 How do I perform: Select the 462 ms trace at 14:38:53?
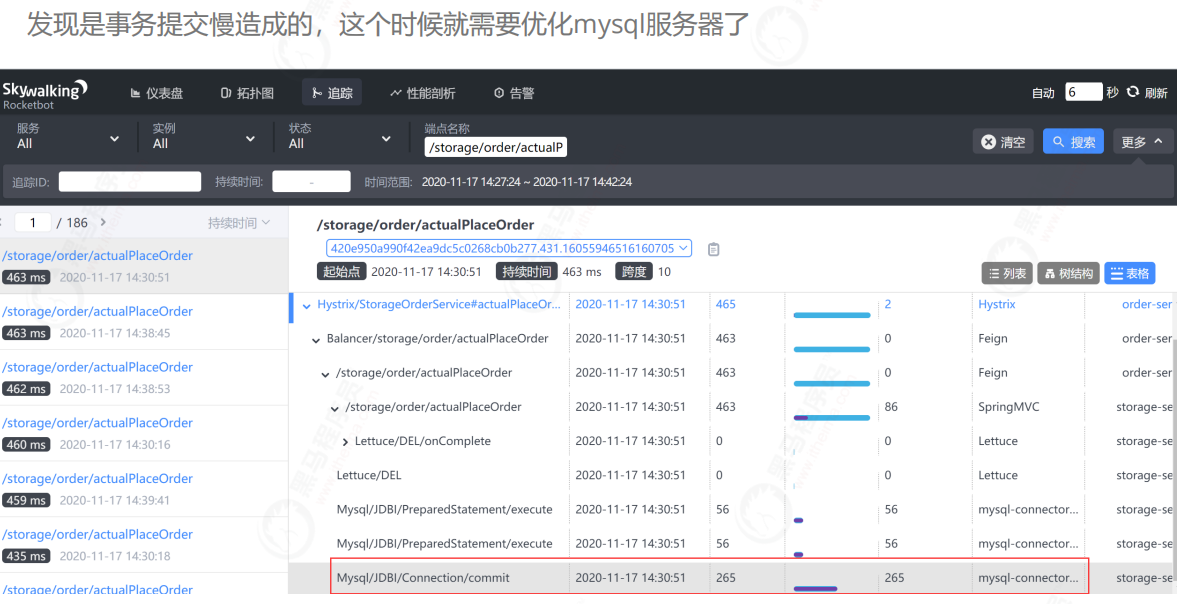(x=144, y=377)
